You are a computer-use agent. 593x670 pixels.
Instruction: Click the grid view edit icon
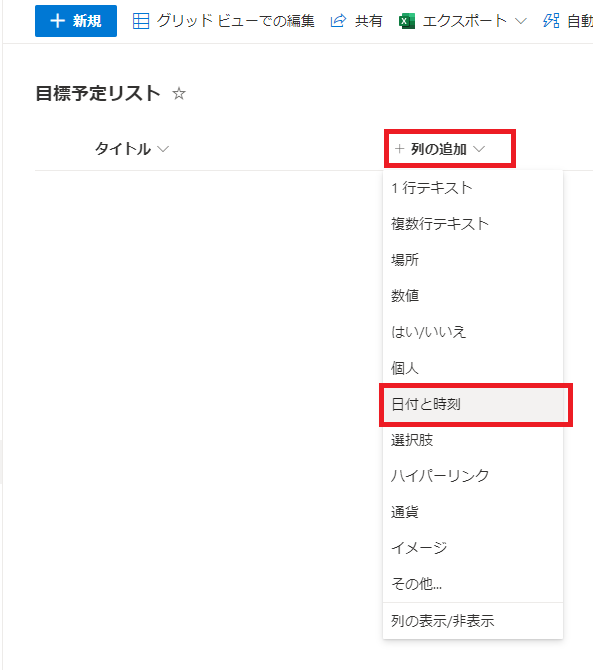(x=141, y=21)
